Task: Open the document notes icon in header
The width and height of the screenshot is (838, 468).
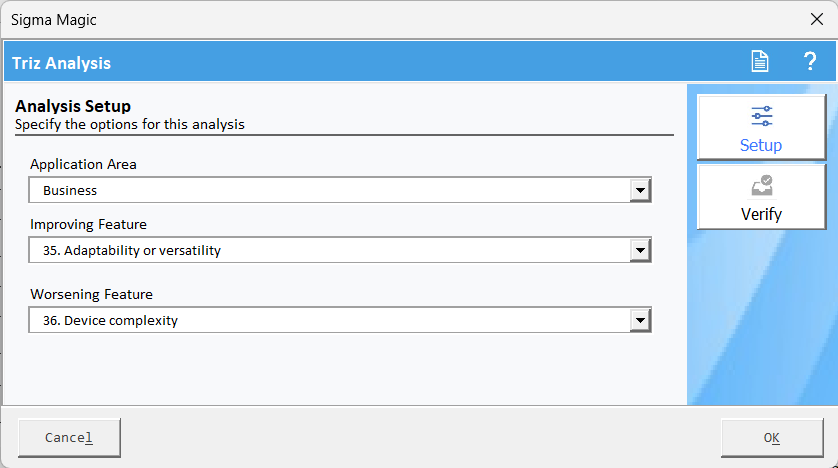Action: click(x=759, y=61)
